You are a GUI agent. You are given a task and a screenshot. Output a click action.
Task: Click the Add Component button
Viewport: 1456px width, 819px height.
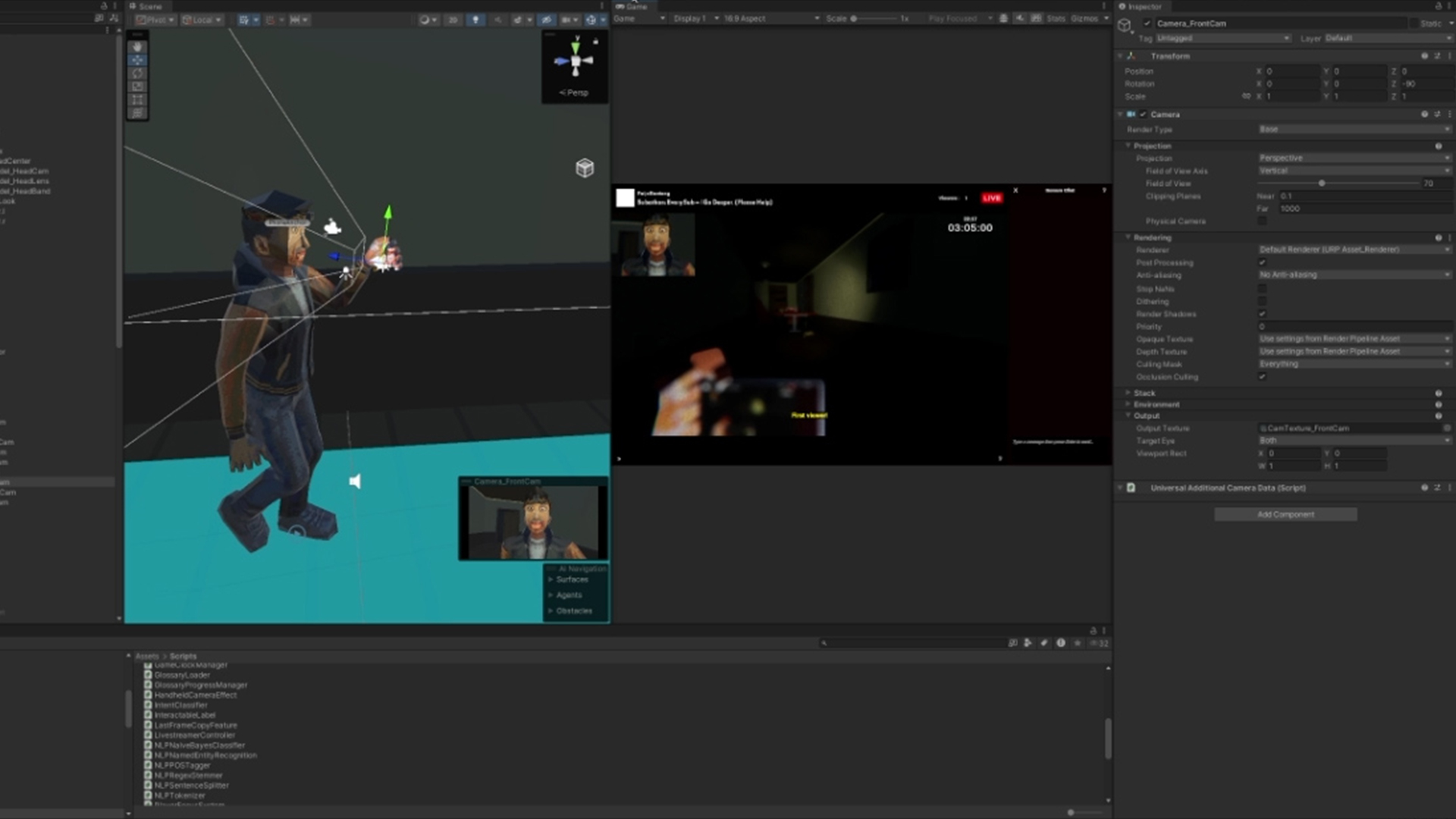tap(1285, 514)
